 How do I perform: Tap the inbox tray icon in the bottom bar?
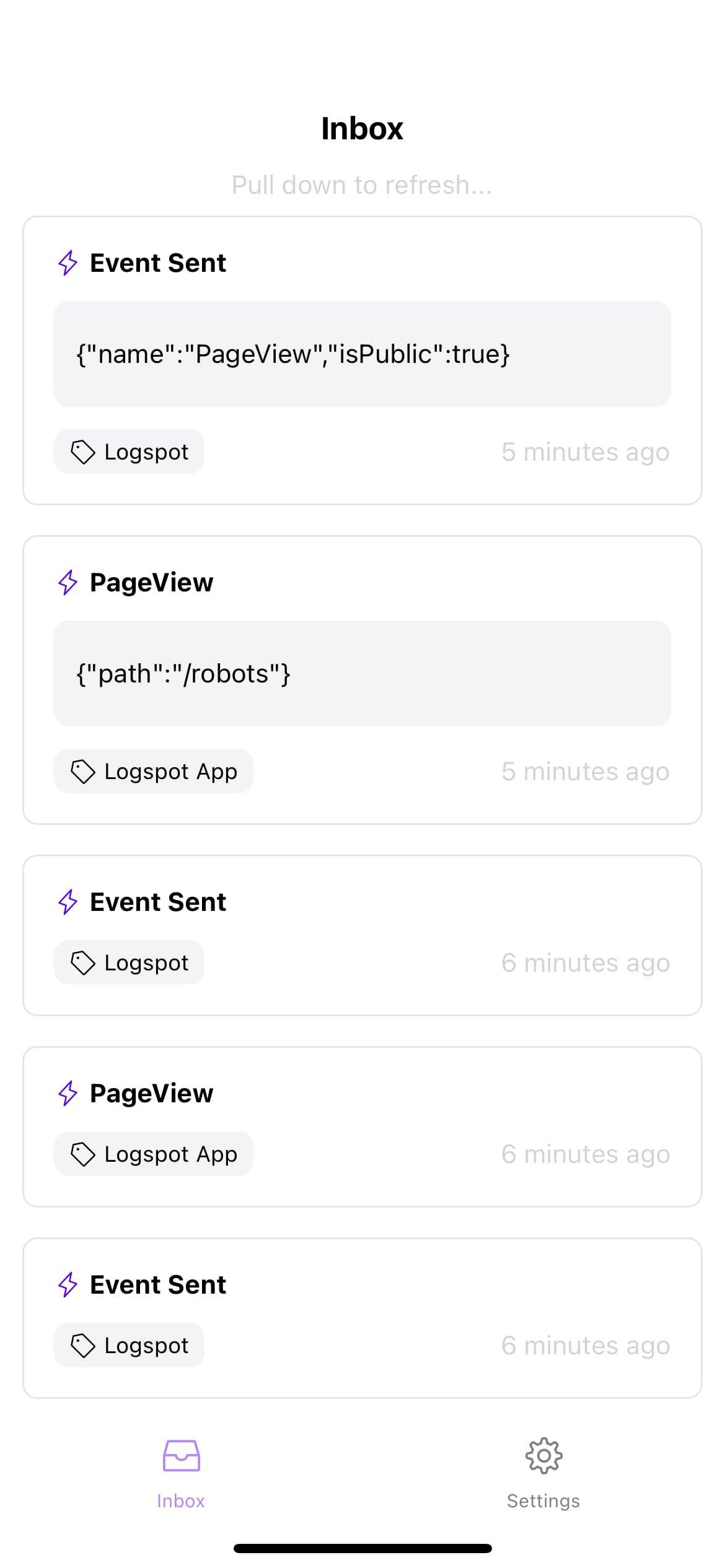pyautogui.click(x=181, y=1455)
